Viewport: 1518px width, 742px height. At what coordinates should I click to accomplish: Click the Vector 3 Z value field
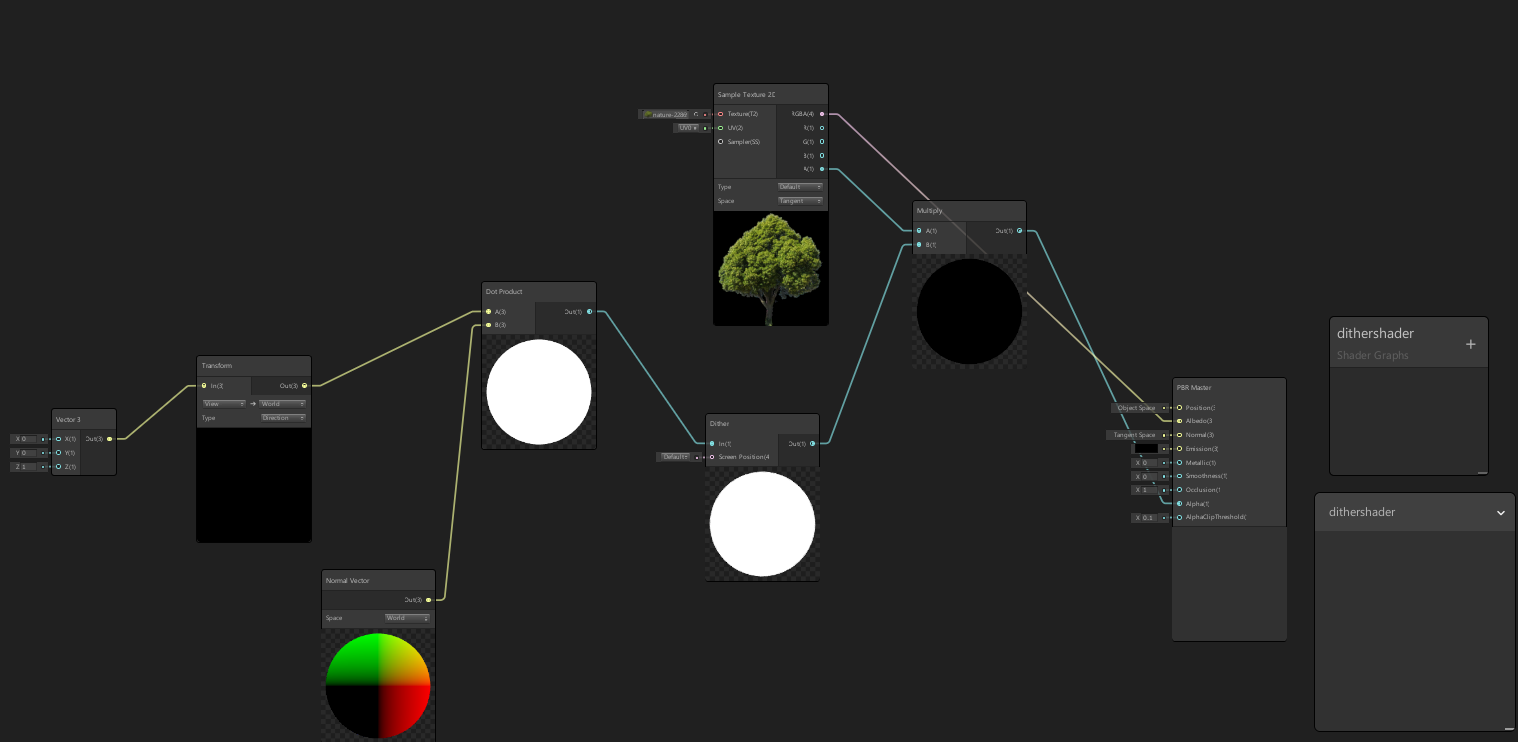point(27,467)
